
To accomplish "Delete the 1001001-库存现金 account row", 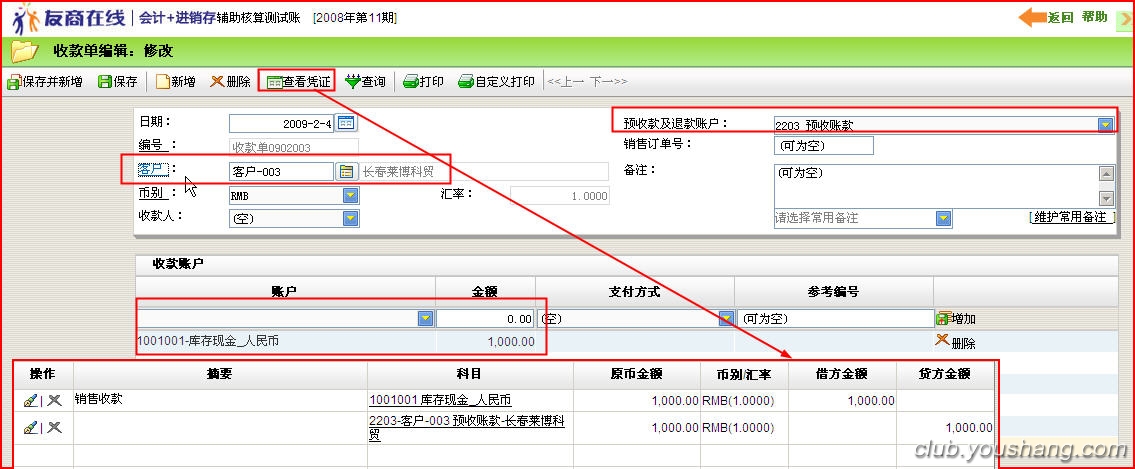I will coord(955,342).
